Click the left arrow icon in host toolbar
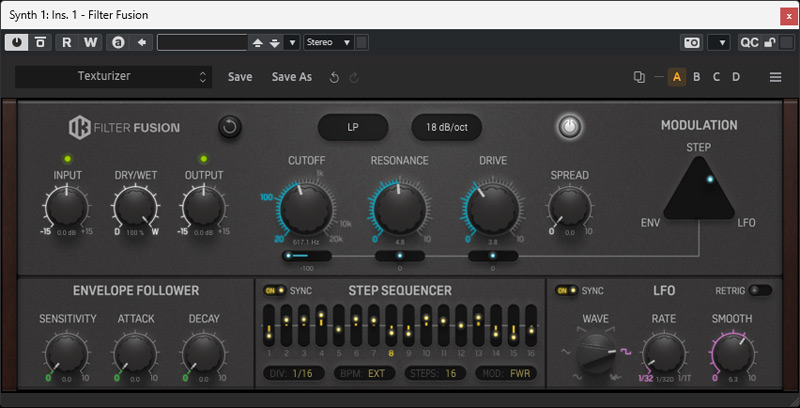Screen dimensions: 800x408 point(141,42)
